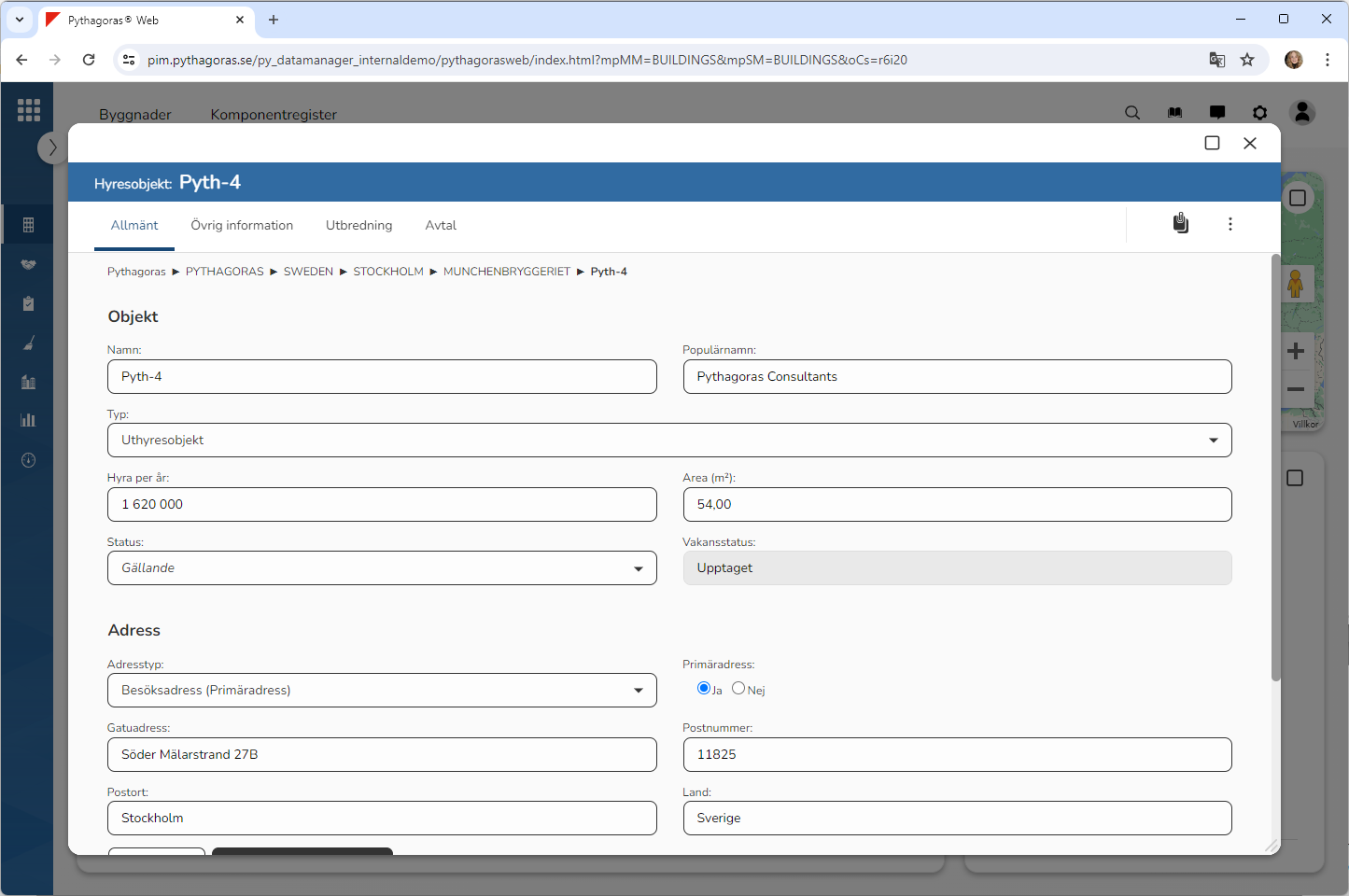The height and width of the screenshot is (896, 1349).
Task: Select Ja for Primäradress
Action: (704, 689)
